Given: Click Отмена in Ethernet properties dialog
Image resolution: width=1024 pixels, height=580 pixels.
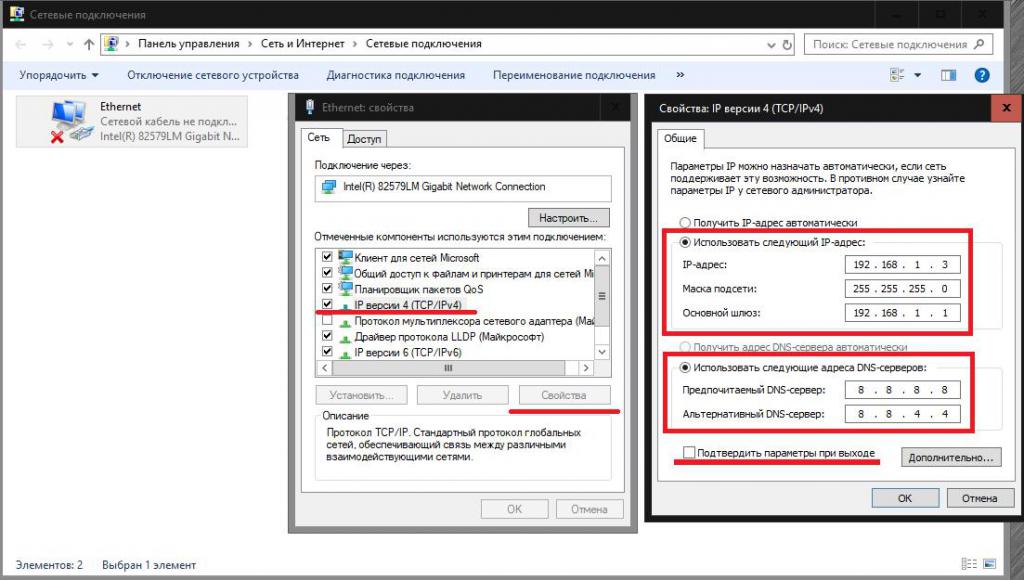Looking at the screenshot, I should point(589,509).
